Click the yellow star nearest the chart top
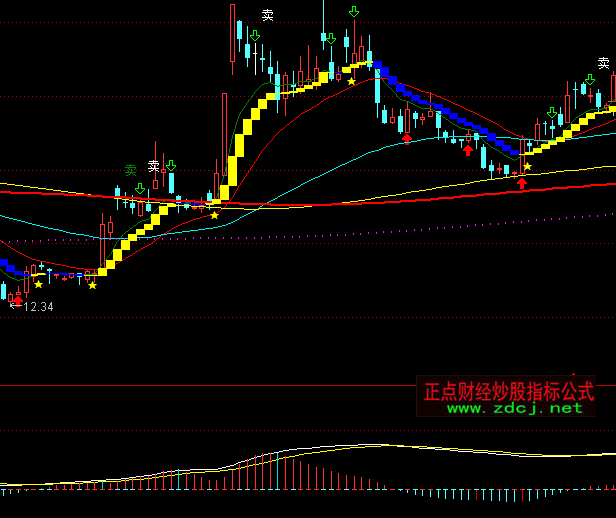 [x=351, y=80]
